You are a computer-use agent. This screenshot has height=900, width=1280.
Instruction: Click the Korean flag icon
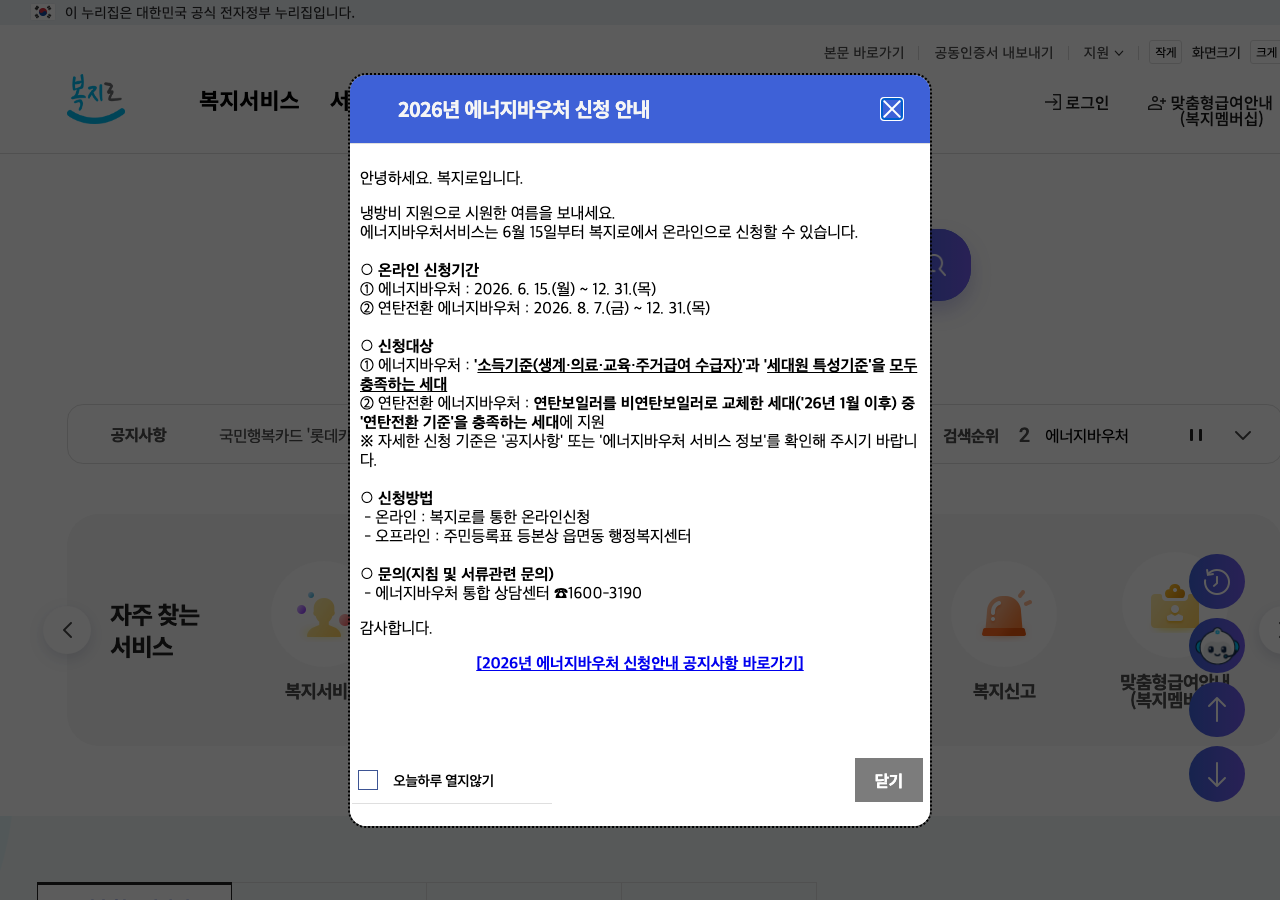(x=43, y=12)
